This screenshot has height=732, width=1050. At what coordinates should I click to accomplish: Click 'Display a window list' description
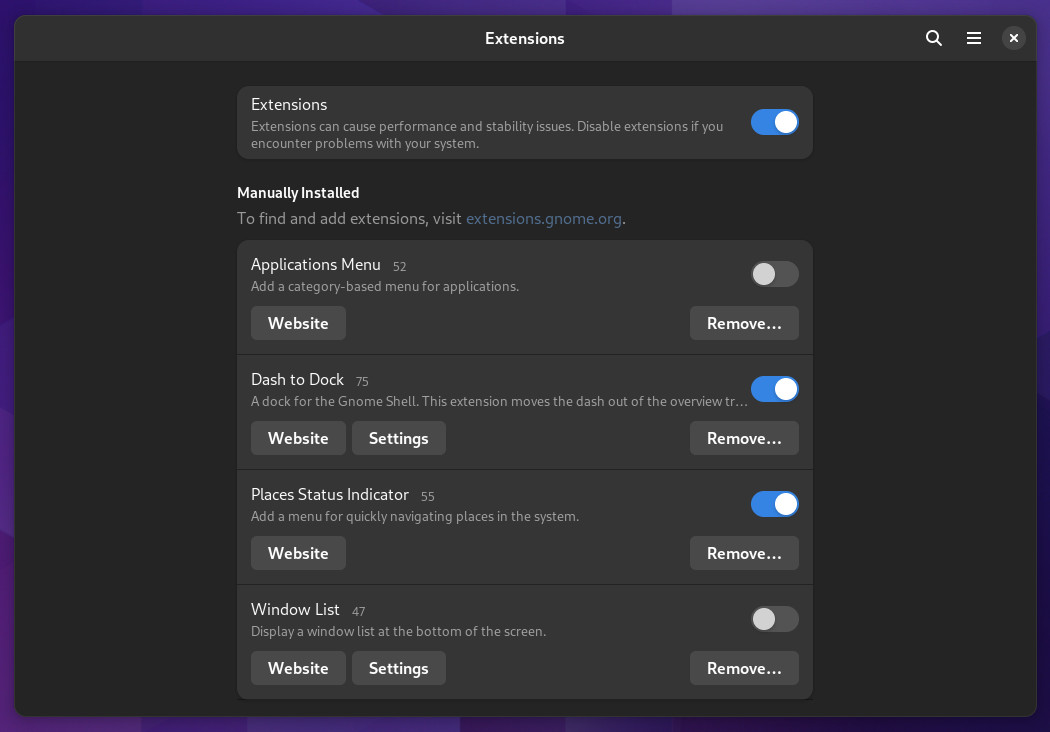(398, 632)
